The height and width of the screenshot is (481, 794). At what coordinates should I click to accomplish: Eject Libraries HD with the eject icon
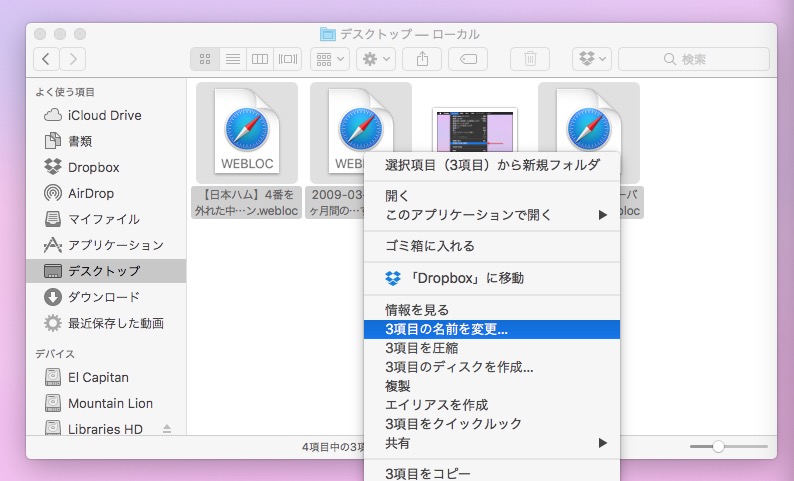[x=167, y=429]
